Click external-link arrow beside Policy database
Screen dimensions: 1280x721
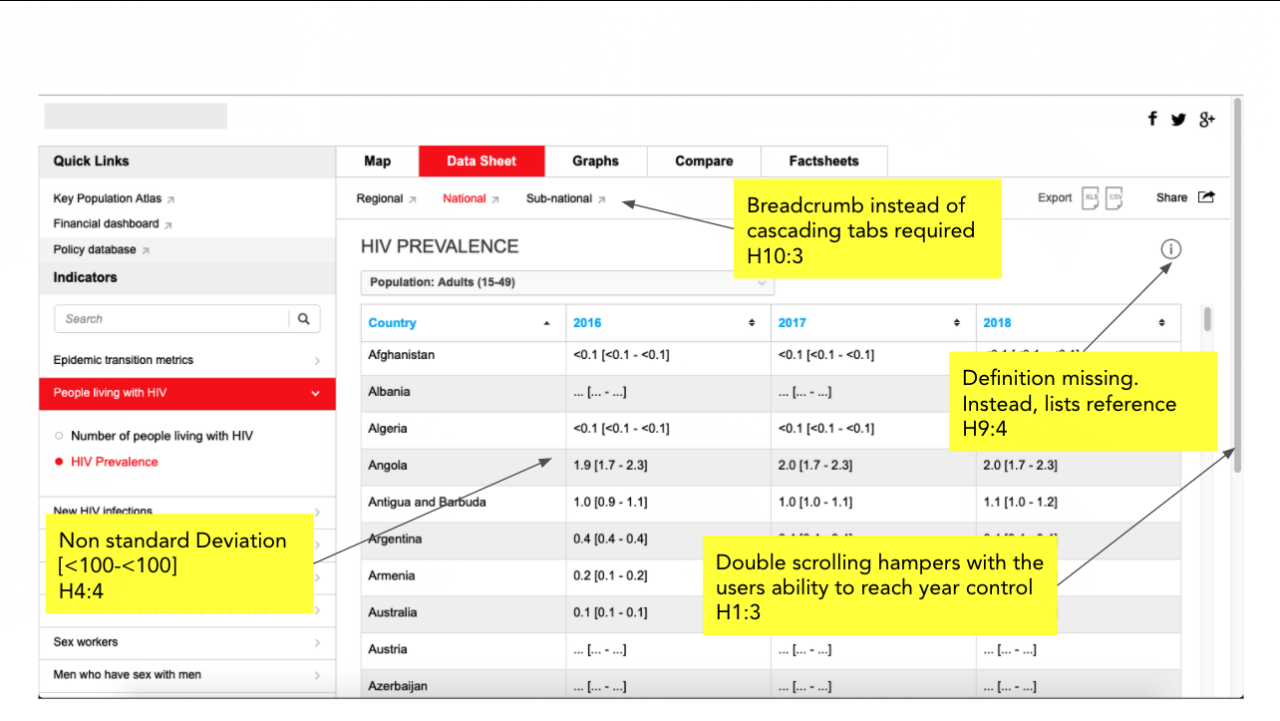pos(145,250)
